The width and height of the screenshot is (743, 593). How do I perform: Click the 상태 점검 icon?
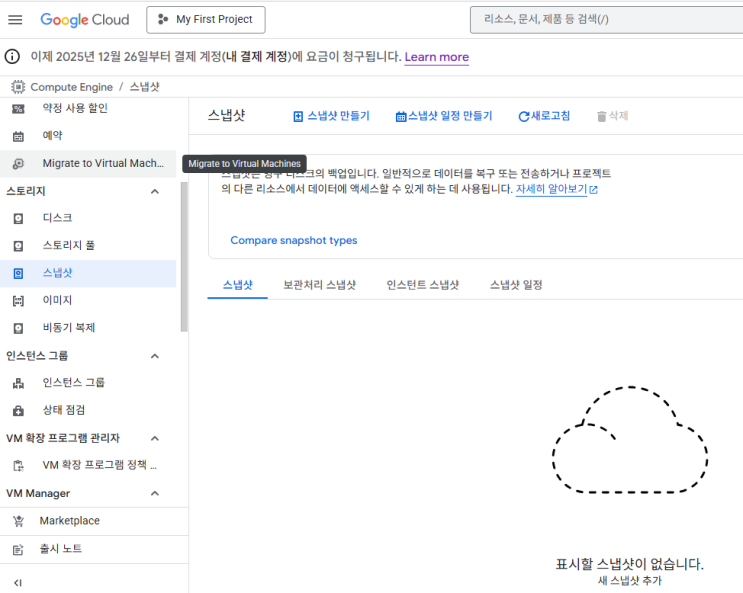tap(18, 411)
